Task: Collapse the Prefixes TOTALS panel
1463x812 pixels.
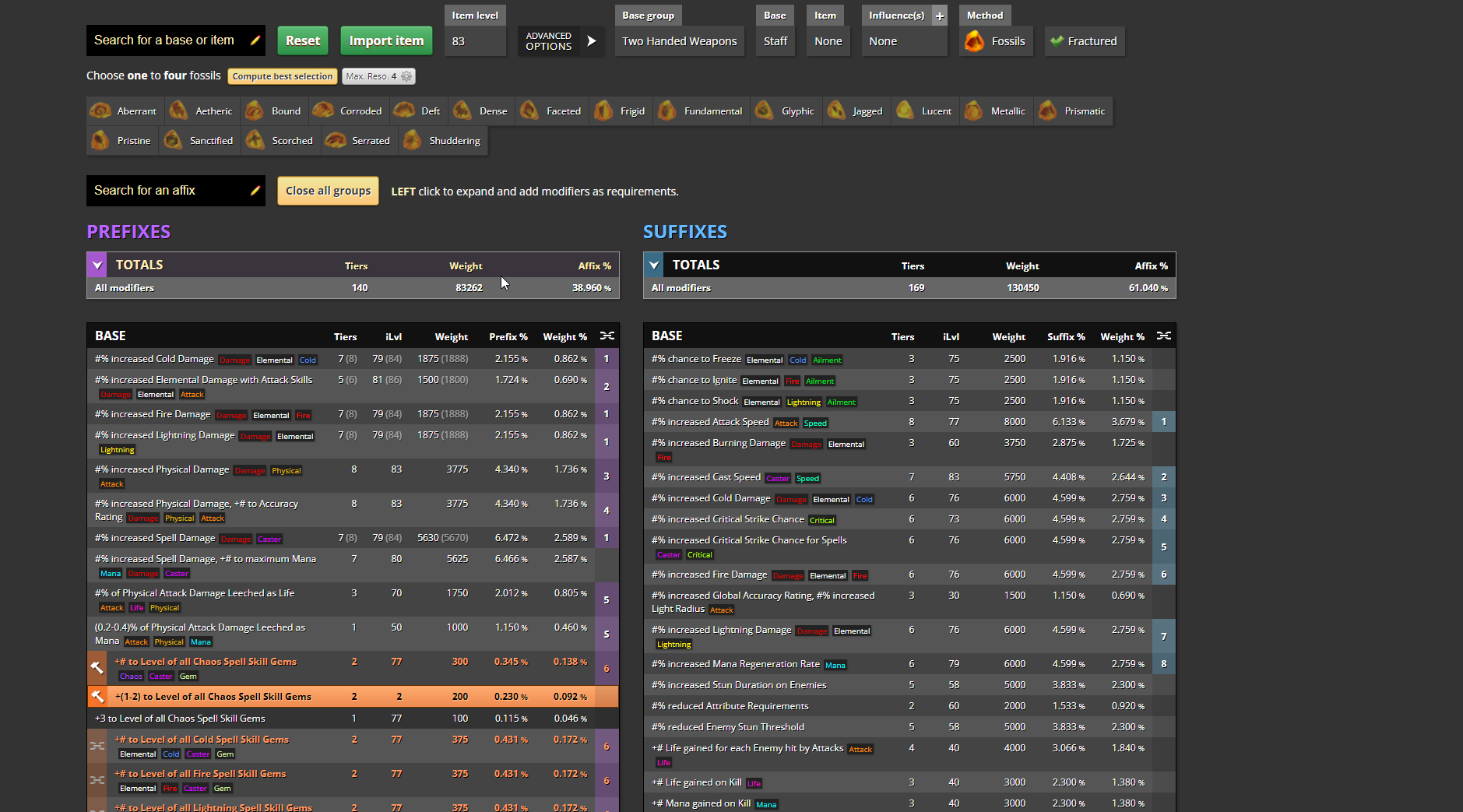Action: point(97,265)
